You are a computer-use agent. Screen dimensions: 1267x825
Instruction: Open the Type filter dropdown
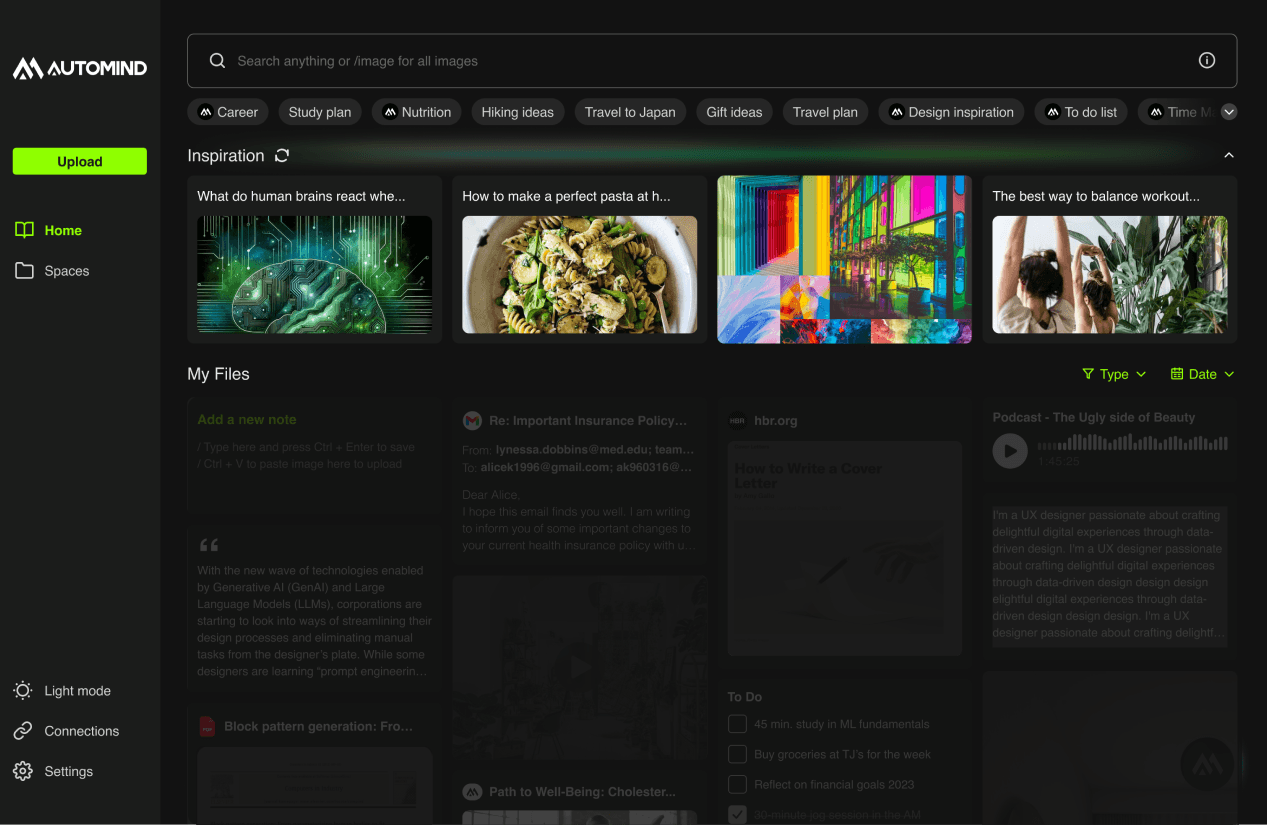(x=1114, y=374)
